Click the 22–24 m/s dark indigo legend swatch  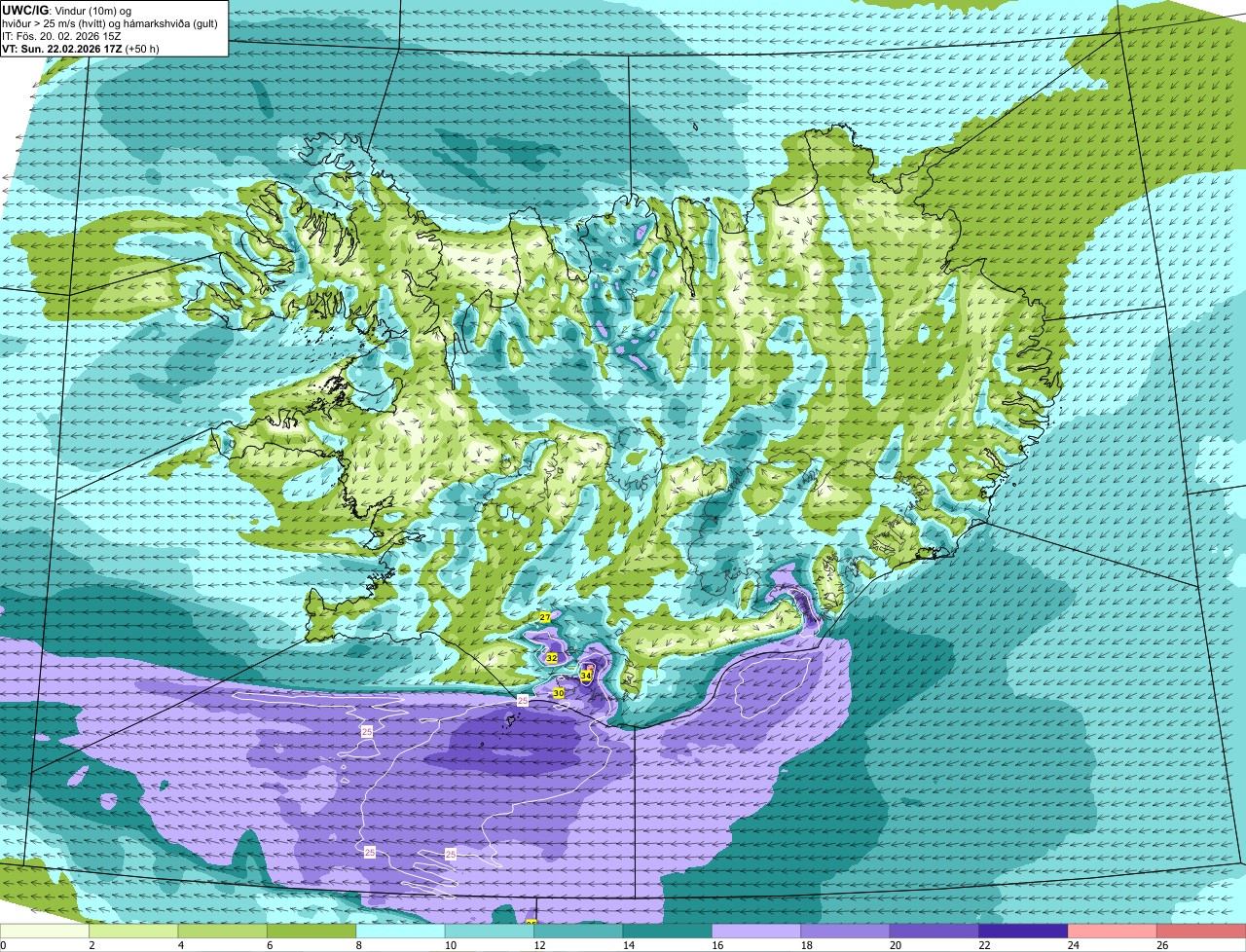click(1023, 932)
